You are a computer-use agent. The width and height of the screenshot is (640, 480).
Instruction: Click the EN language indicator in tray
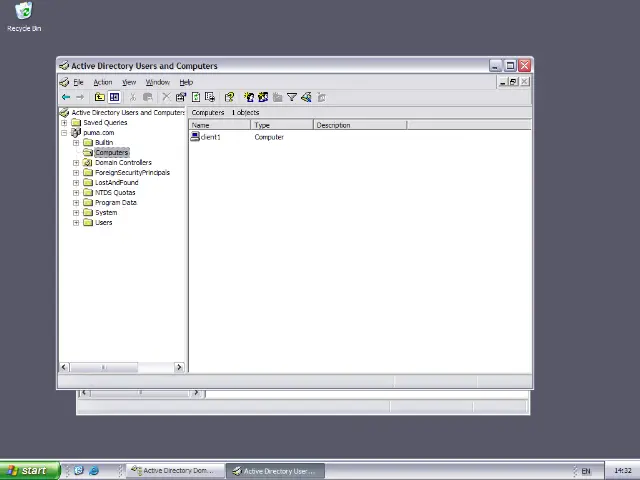click(x=586, y=471)
